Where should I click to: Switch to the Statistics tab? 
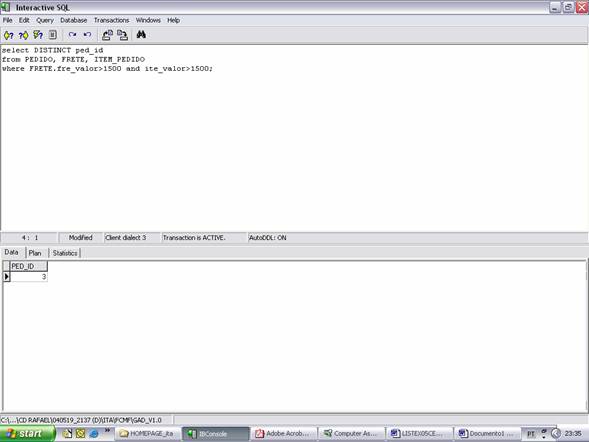[65, 253]
